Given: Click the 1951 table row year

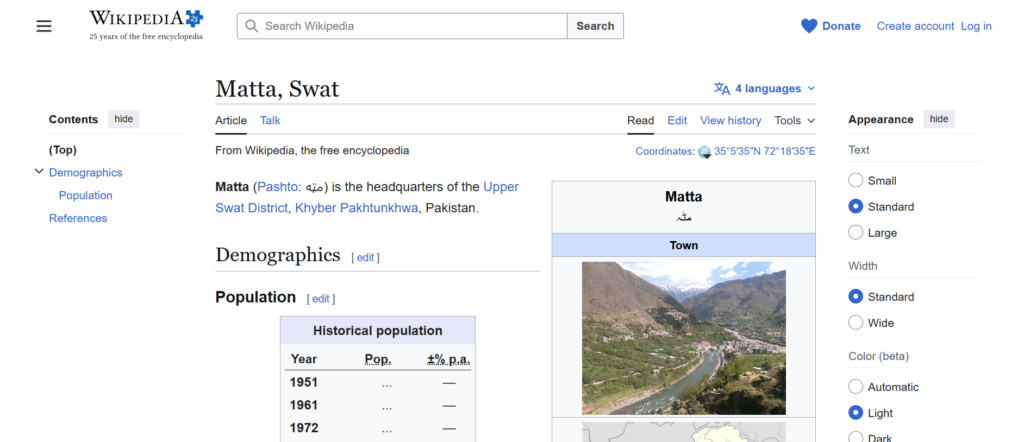Looking at the screenshot, I should [304, 382].
